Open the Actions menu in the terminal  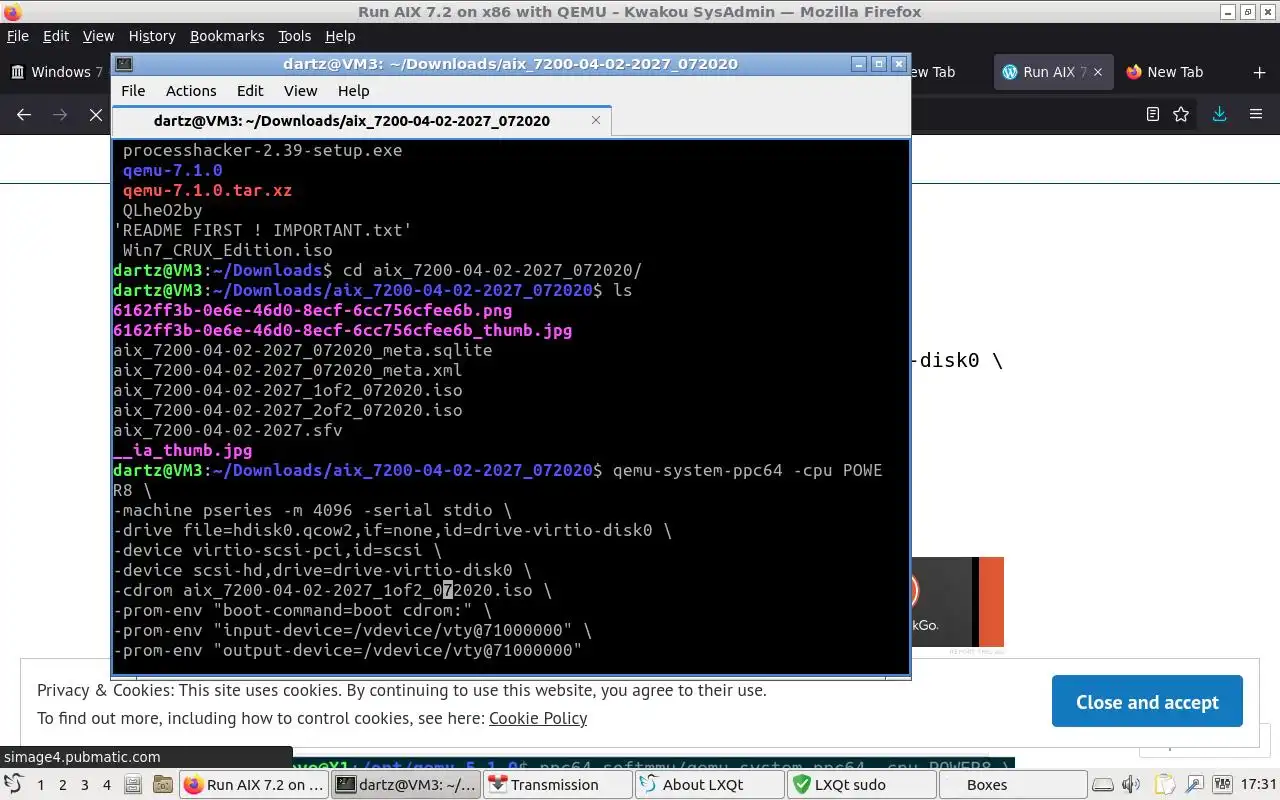coord(191,90)
